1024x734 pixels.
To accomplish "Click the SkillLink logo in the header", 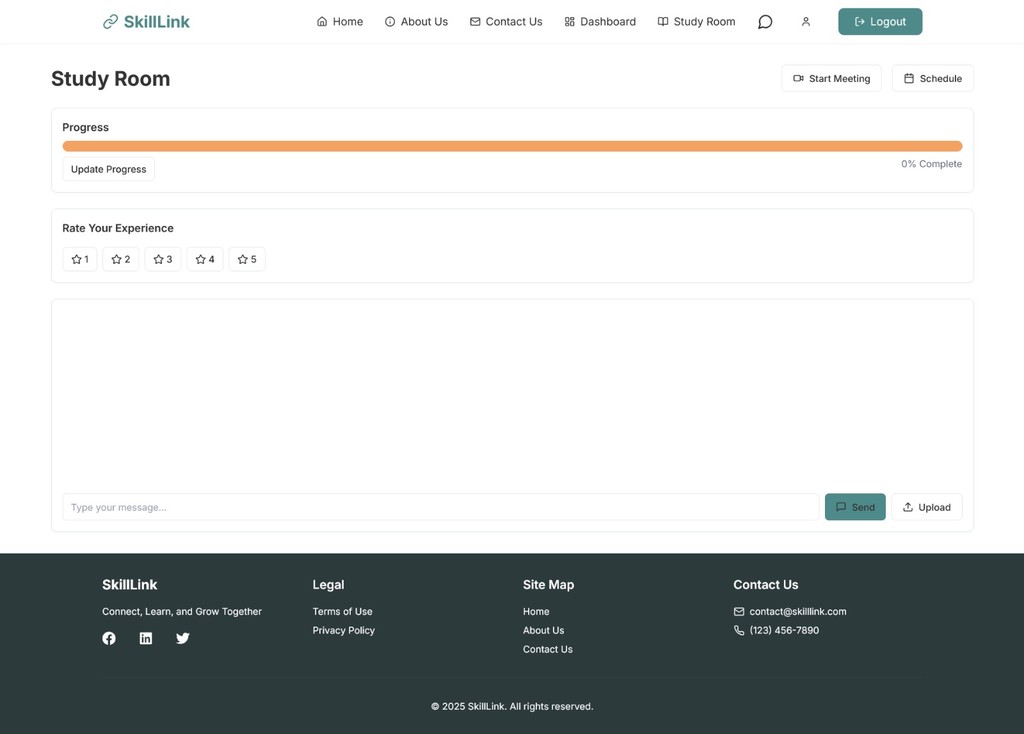I will point(146,22).
